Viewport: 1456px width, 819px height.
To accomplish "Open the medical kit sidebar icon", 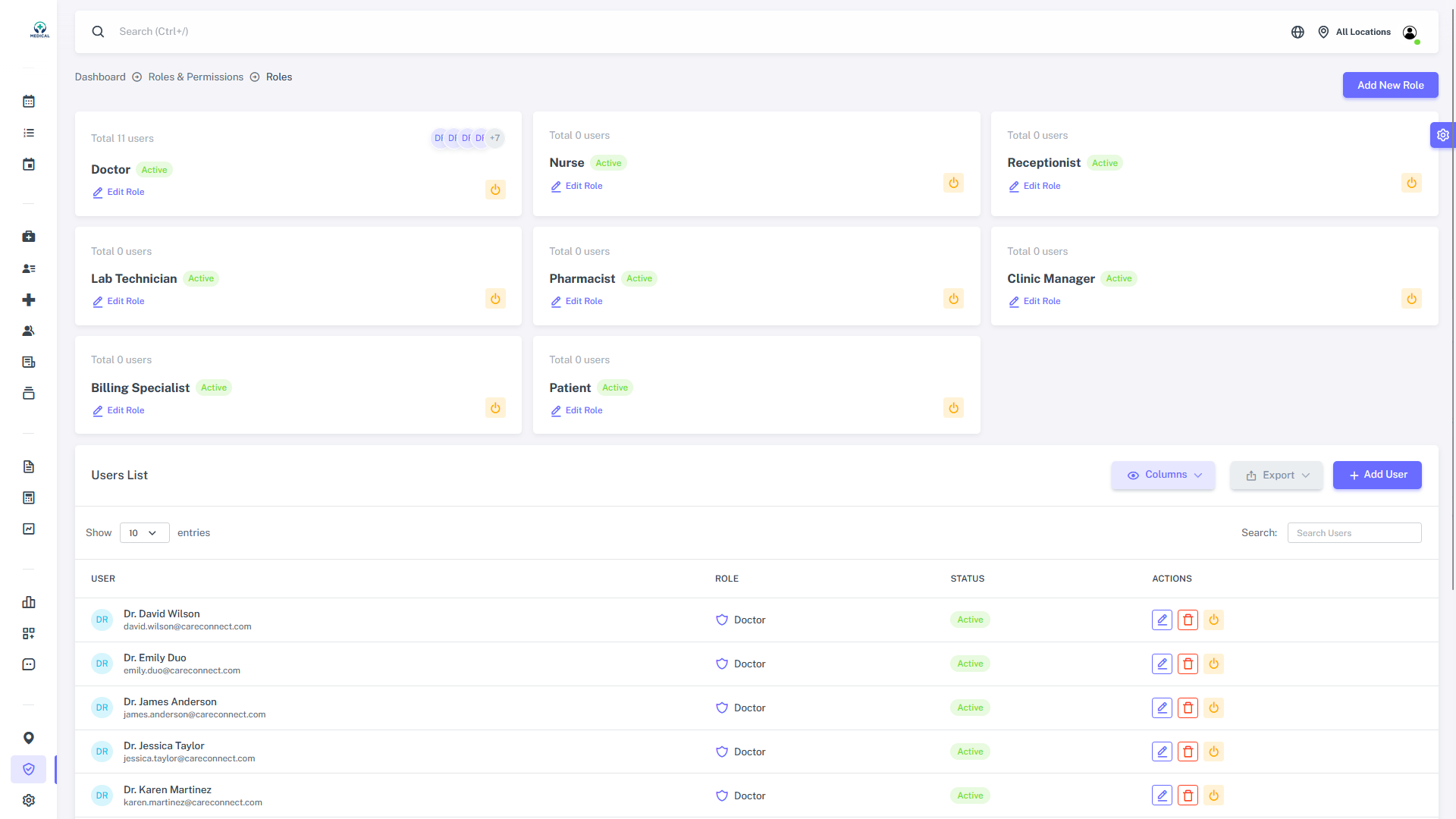I will [29, 237].
